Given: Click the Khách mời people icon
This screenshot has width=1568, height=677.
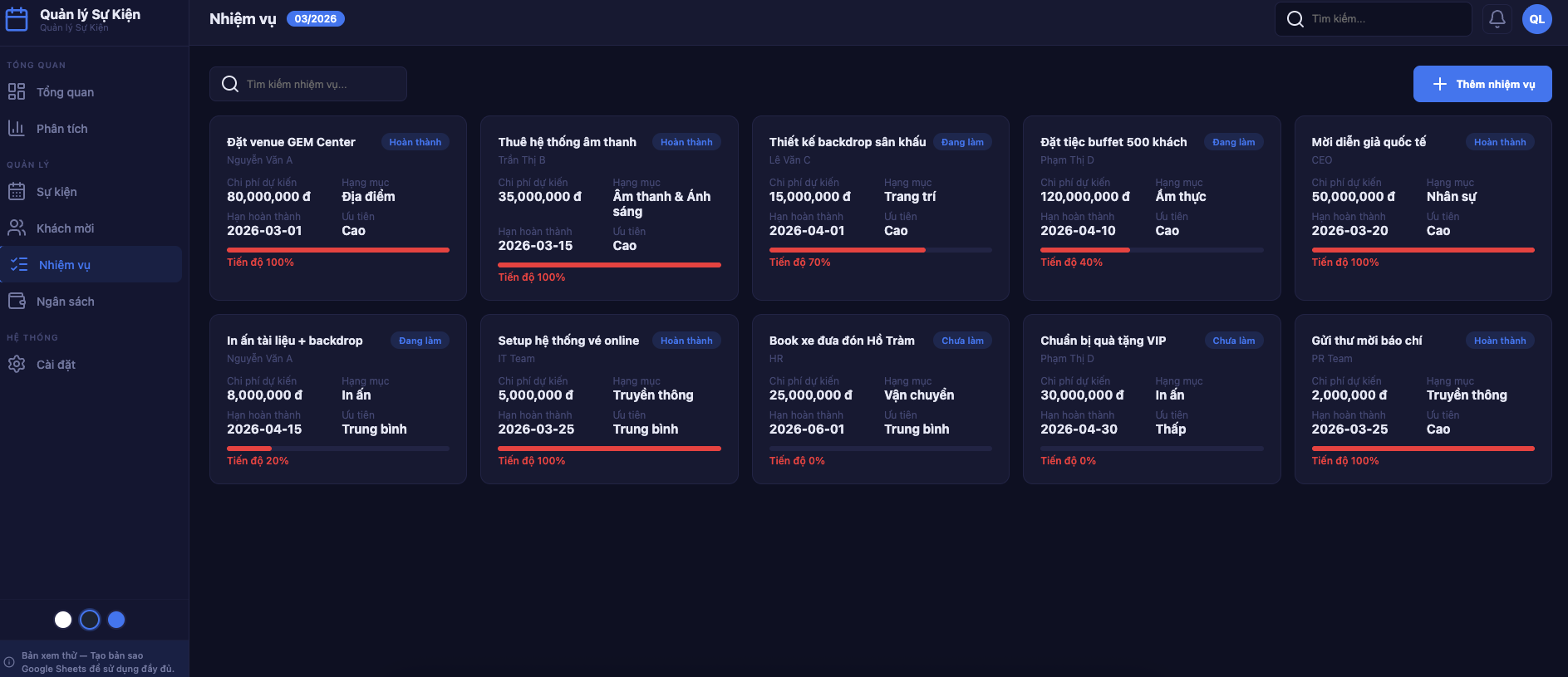Looking at the screenshot, I should point(17,228).
